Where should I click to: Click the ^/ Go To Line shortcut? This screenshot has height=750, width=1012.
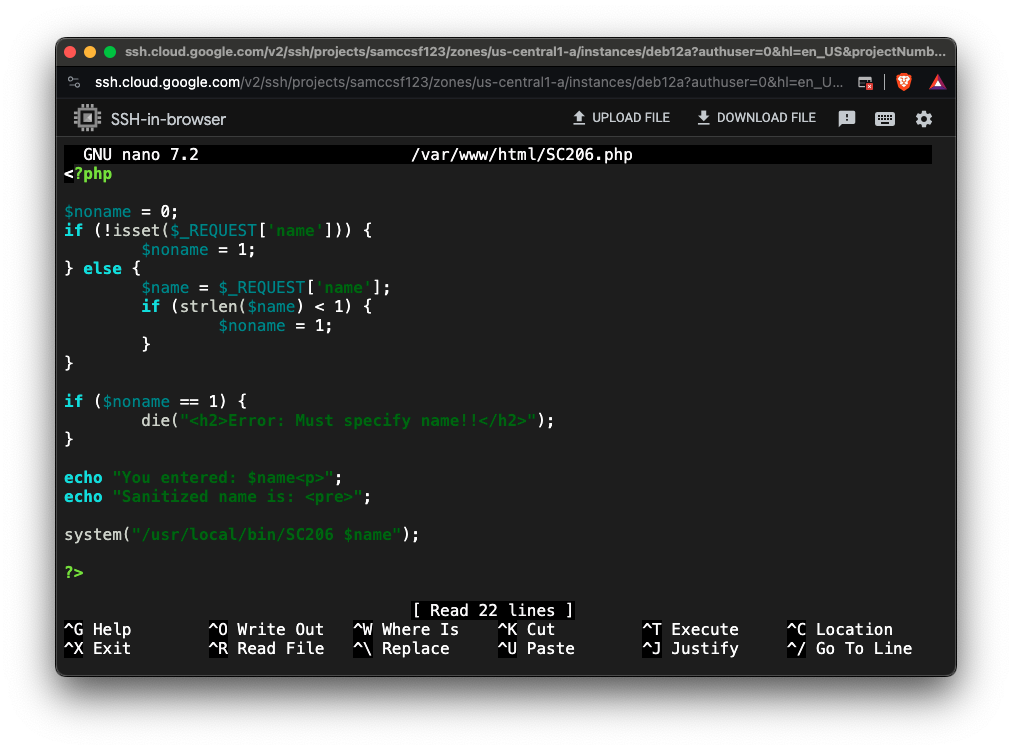849,648
